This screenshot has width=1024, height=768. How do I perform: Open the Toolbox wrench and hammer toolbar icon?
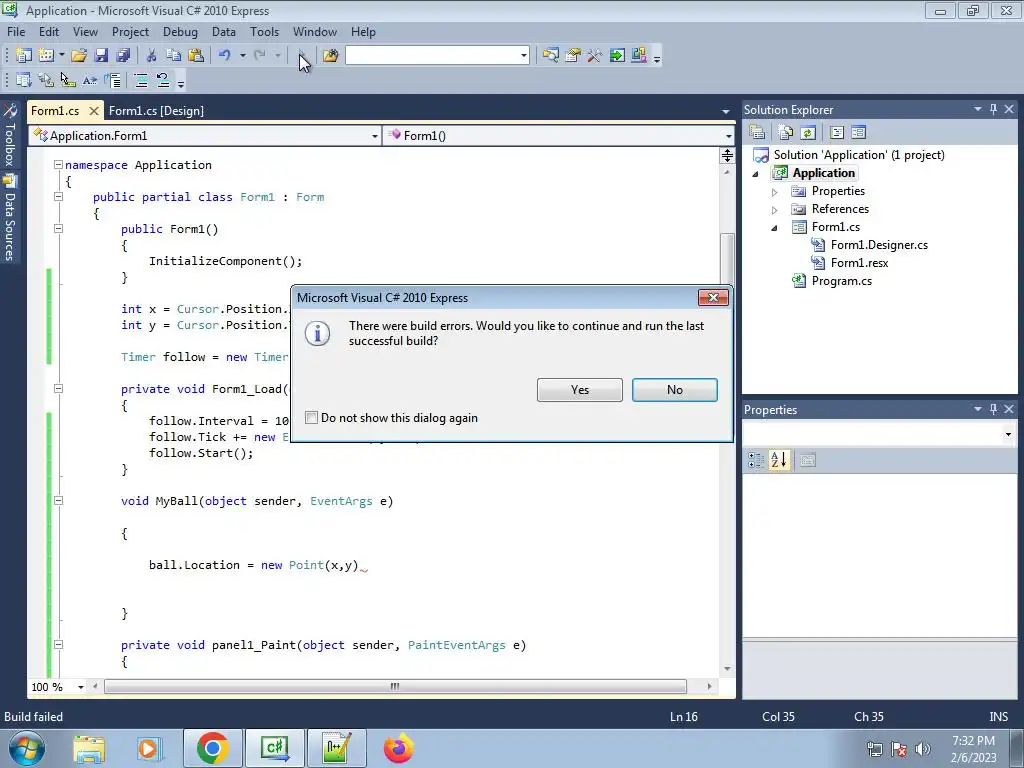(594, 56)
